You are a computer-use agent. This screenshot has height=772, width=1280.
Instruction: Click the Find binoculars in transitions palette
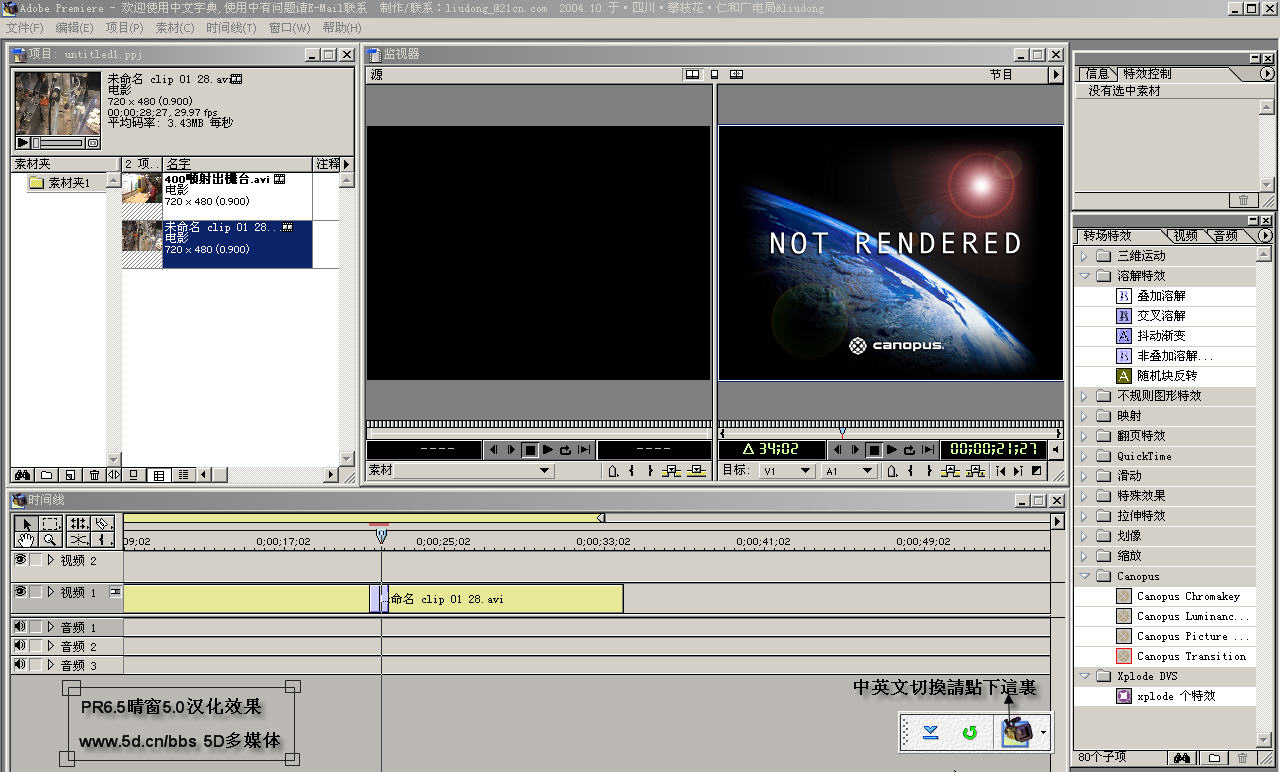pyautogui.click(x=1182, y=758)
